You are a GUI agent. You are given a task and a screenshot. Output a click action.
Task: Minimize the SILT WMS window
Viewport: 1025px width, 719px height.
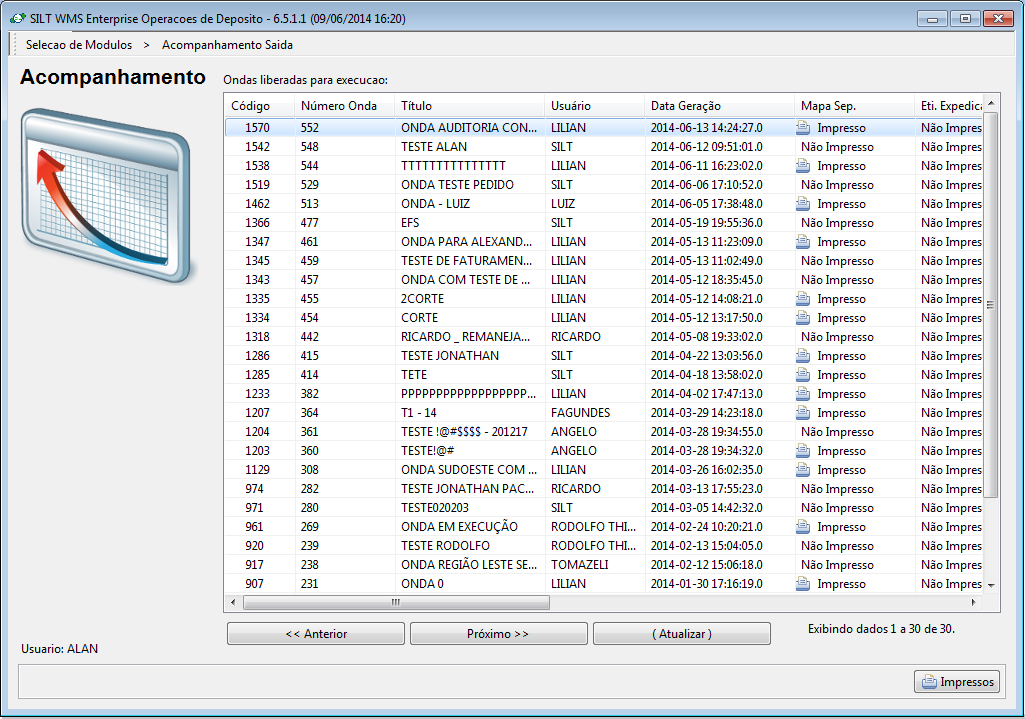tap(932, 18)
